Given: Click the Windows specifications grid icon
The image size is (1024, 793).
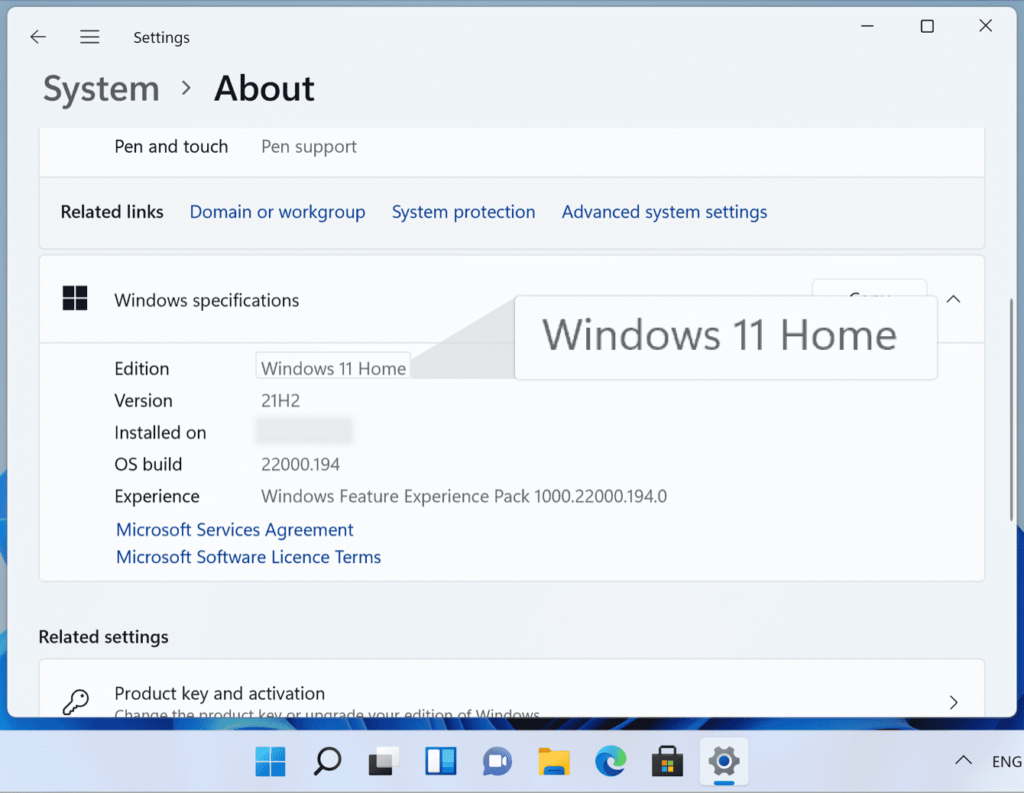Looking at the screenshot, I should pos(74,298).
